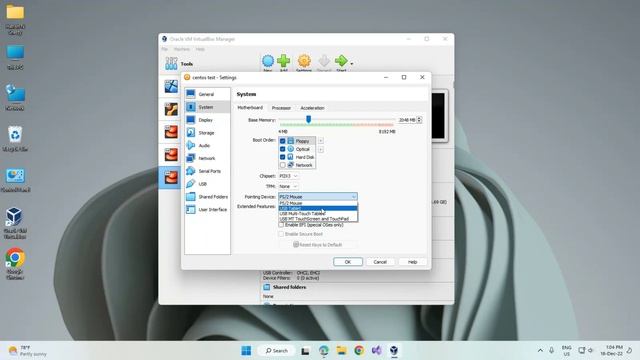The height and width of the screenshot is (360, 640).
Task: Click Base Memory spin arrows
Action: 419,120
